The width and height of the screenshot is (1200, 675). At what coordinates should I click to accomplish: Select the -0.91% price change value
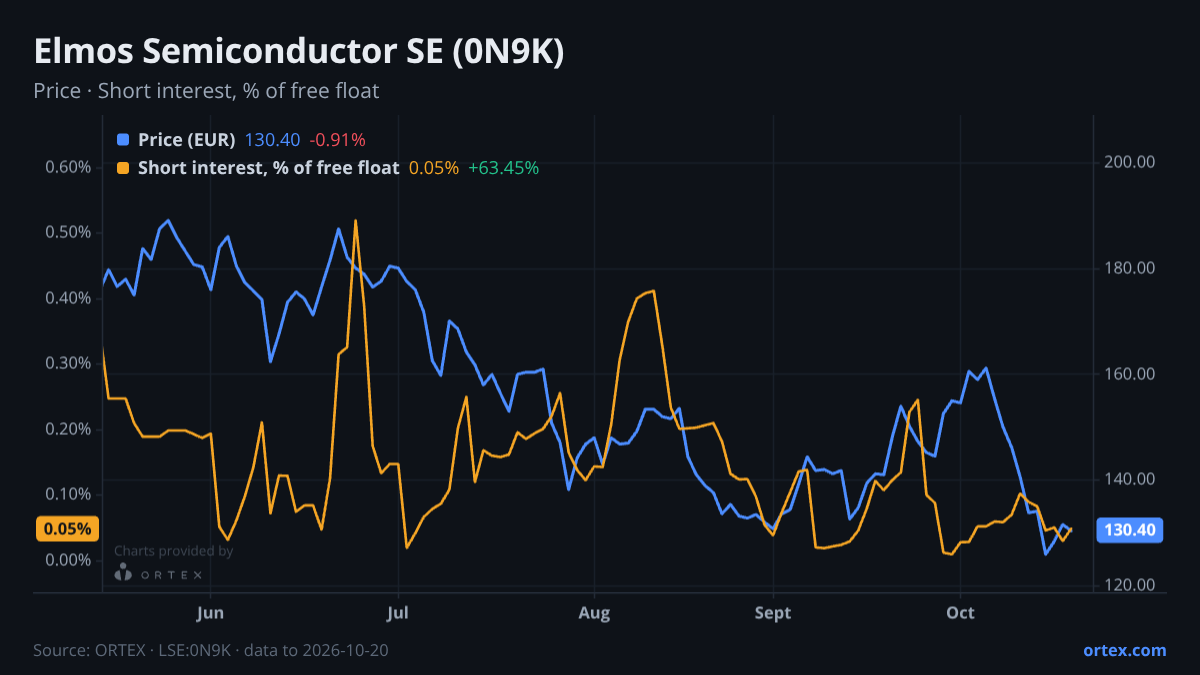(337, 140)
